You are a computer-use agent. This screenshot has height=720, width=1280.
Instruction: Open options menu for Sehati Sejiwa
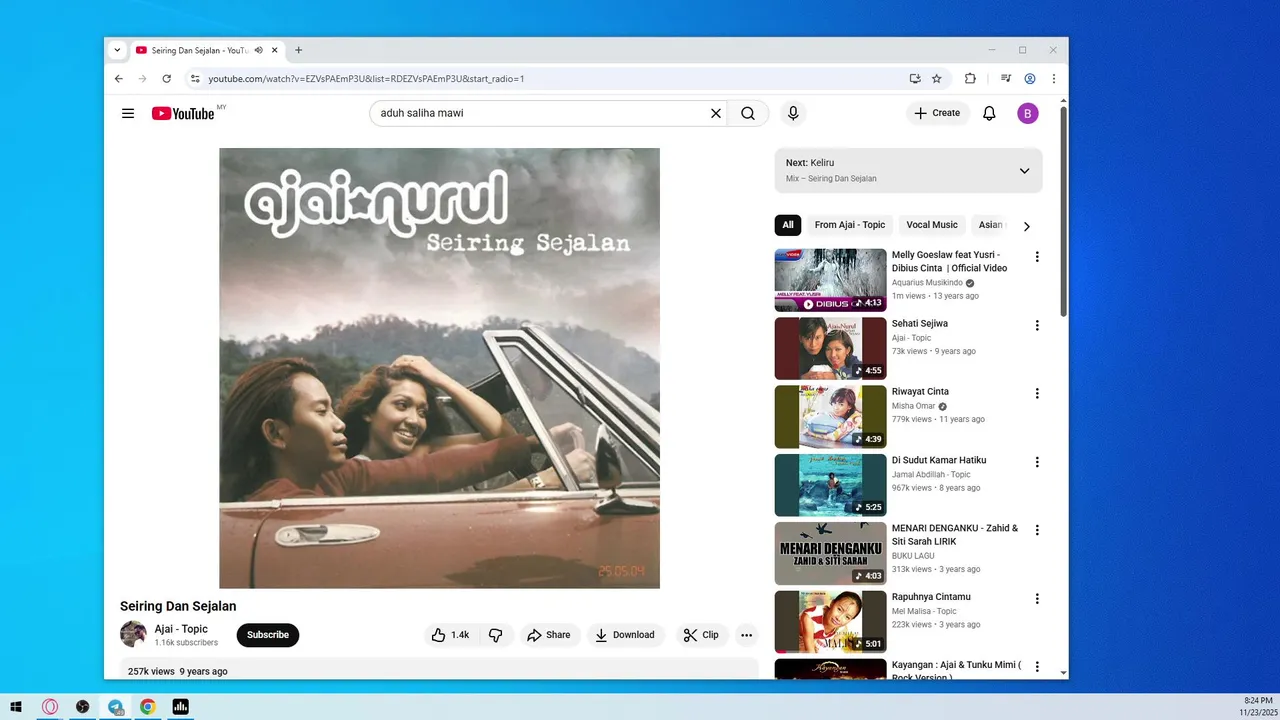pos(1037,325)
